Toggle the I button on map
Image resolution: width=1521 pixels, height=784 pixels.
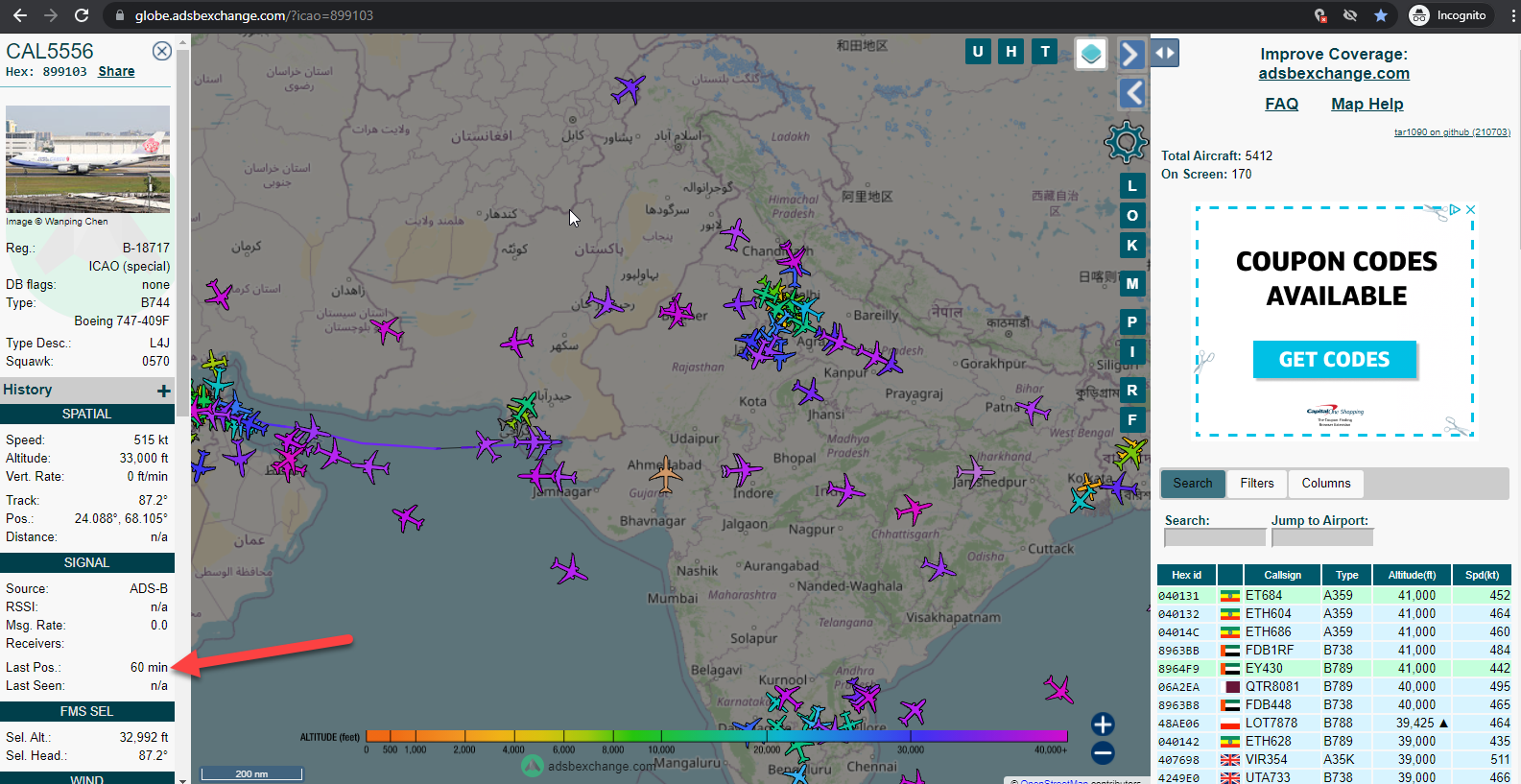pos(1132,352)
